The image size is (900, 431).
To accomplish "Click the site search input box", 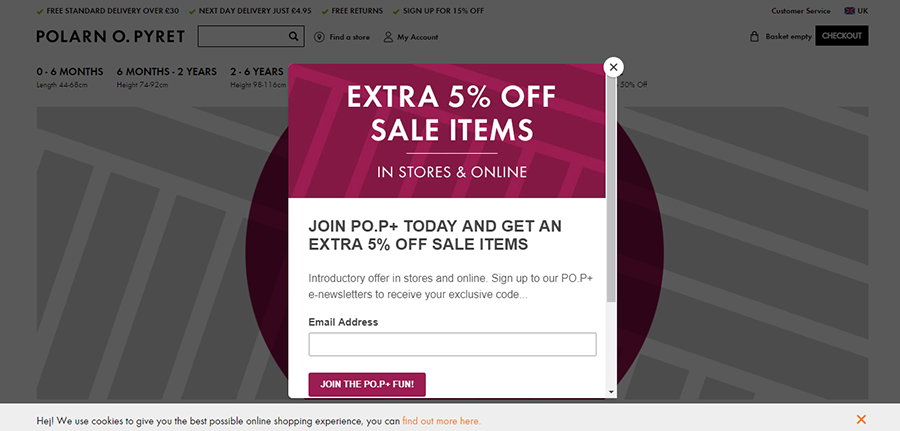I will point(243,36).
